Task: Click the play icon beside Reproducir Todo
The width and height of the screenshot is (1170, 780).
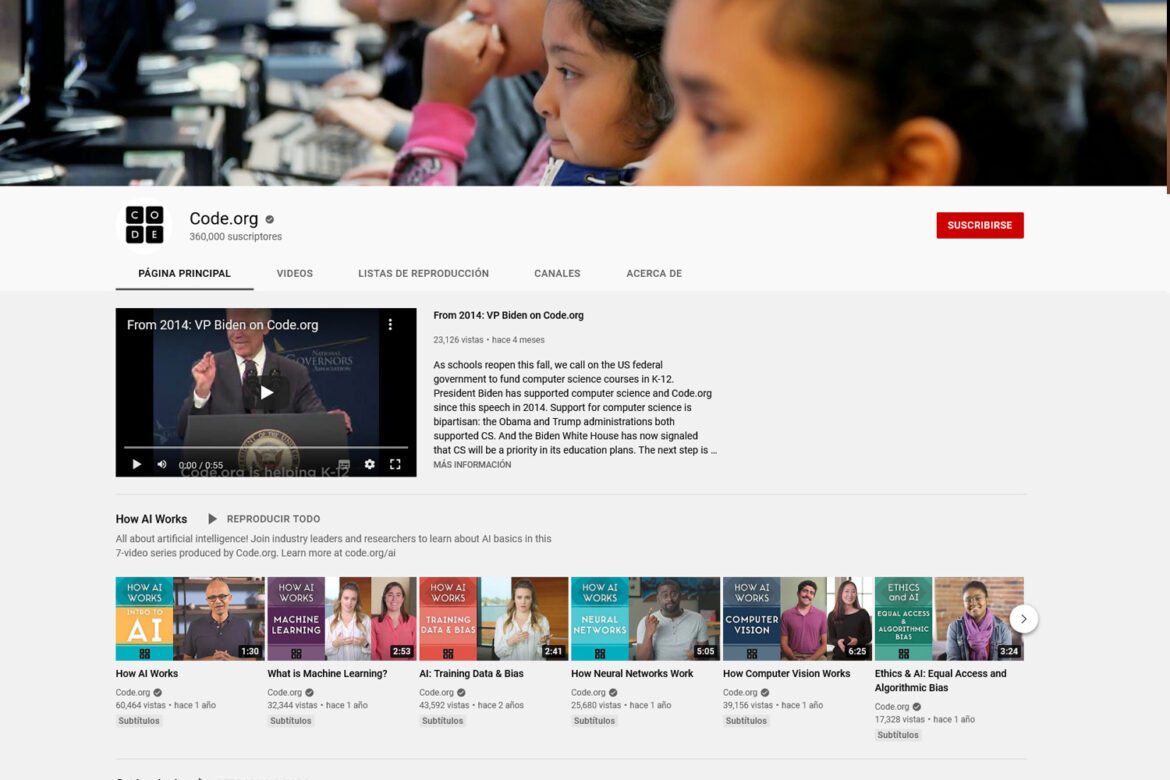Action: [x=212, y=519]
